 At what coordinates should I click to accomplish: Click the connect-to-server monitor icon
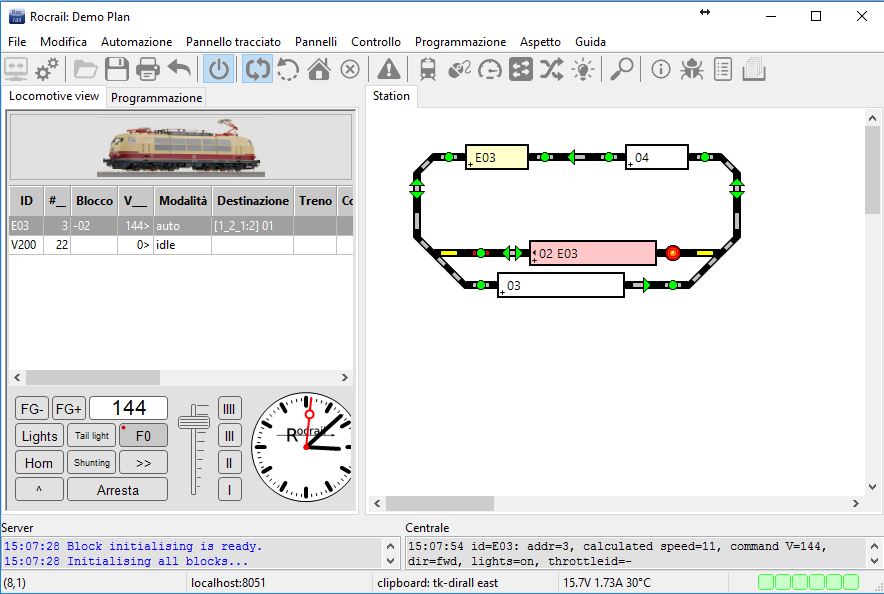point(16,70)
